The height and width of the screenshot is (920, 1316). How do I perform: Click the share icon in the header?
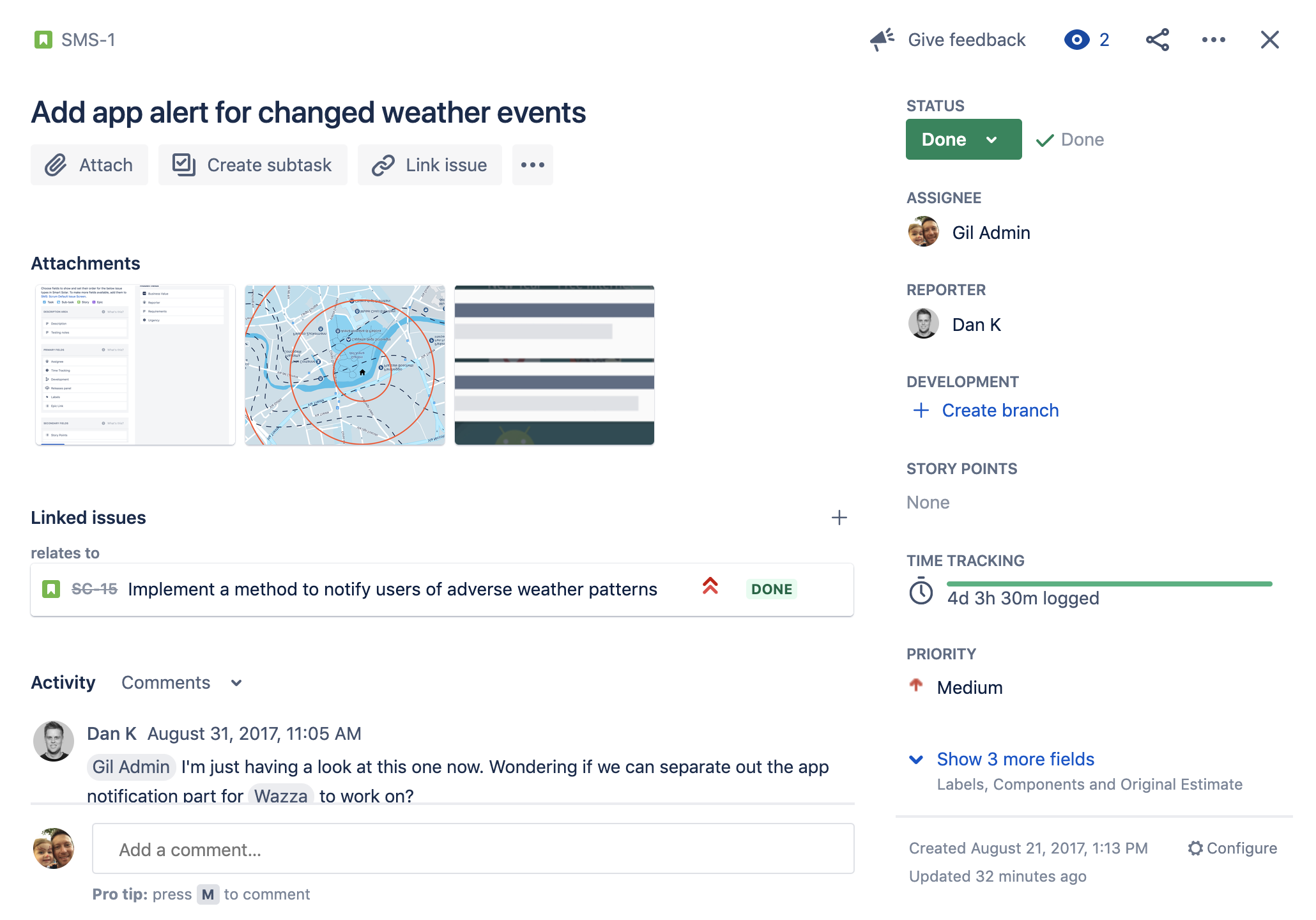[x=1157, y=40]
